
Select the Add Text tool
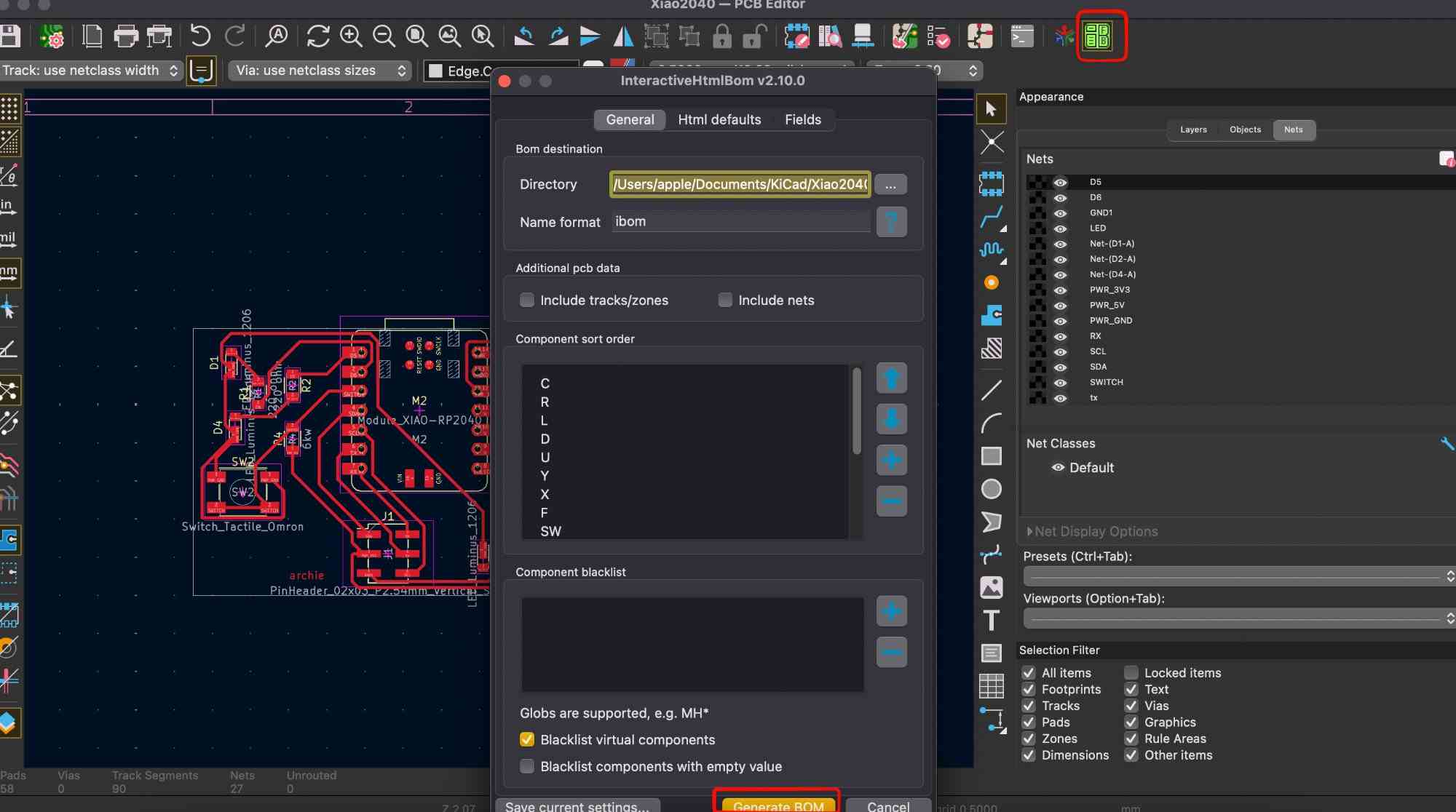tap(991, 621)
